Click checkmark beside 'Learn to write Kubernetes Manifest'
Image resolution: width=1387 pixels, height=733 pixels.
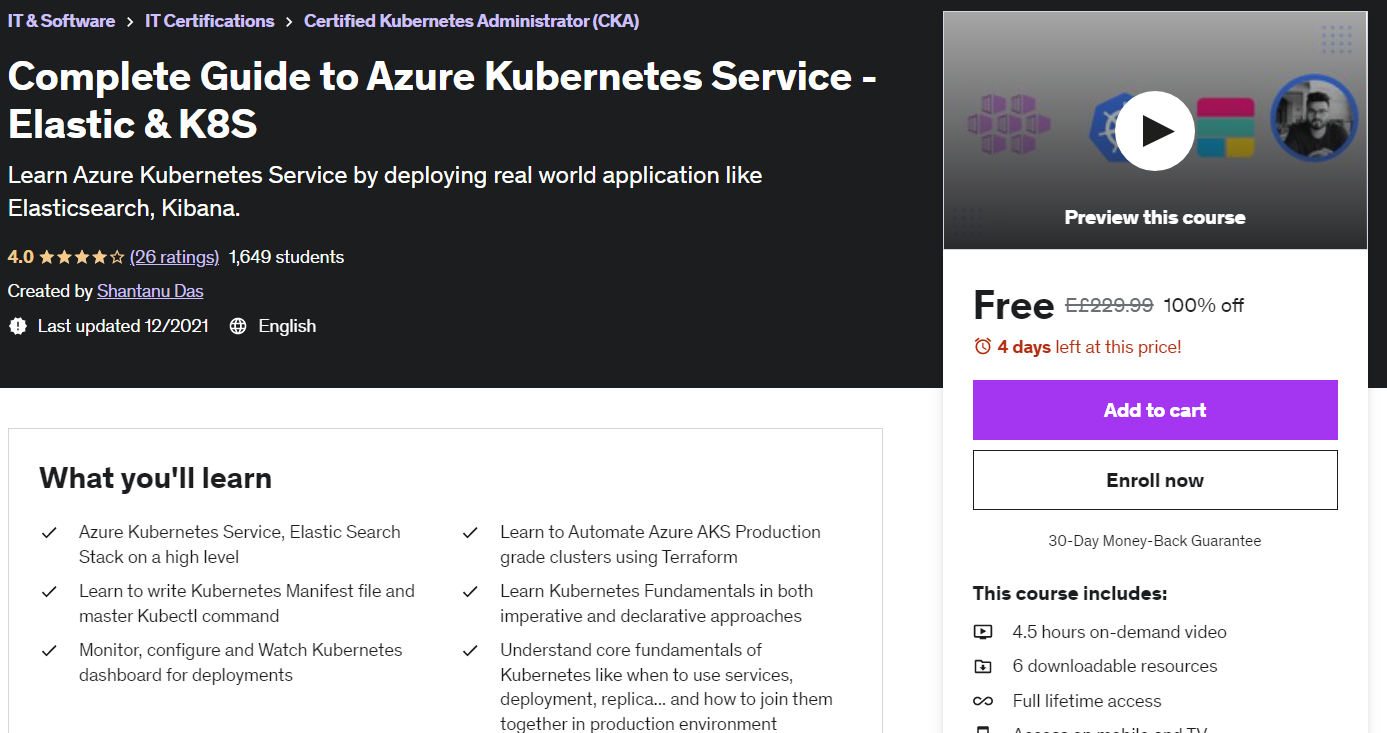(x=49, y=591)
